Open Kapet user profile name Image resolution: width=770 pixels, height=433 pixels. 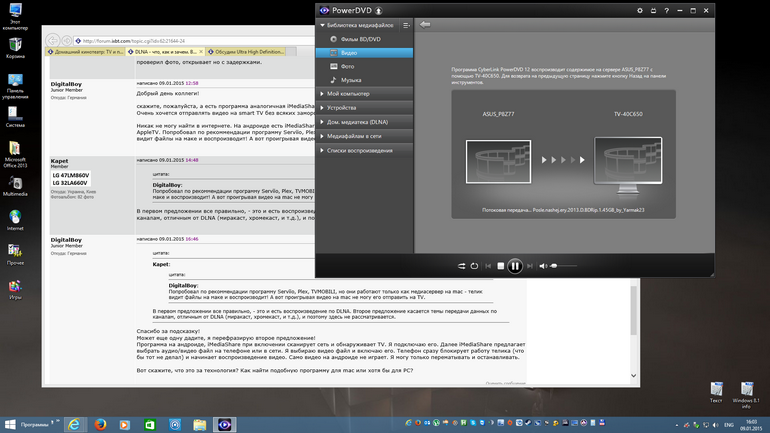tap(59, 161)
